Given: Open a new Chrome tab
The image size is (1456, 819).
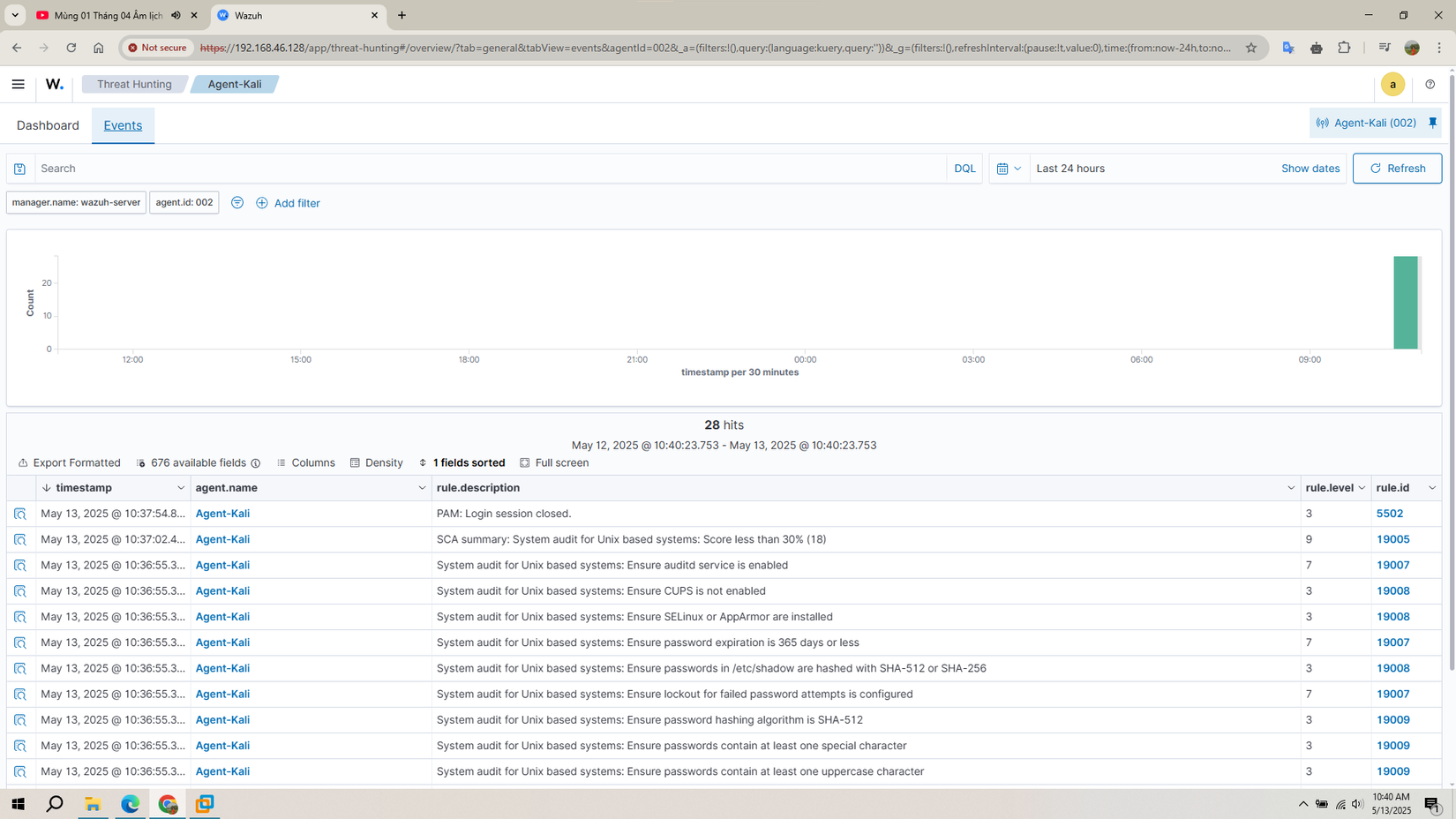Looking at the screenshot, I should [402, 15].
